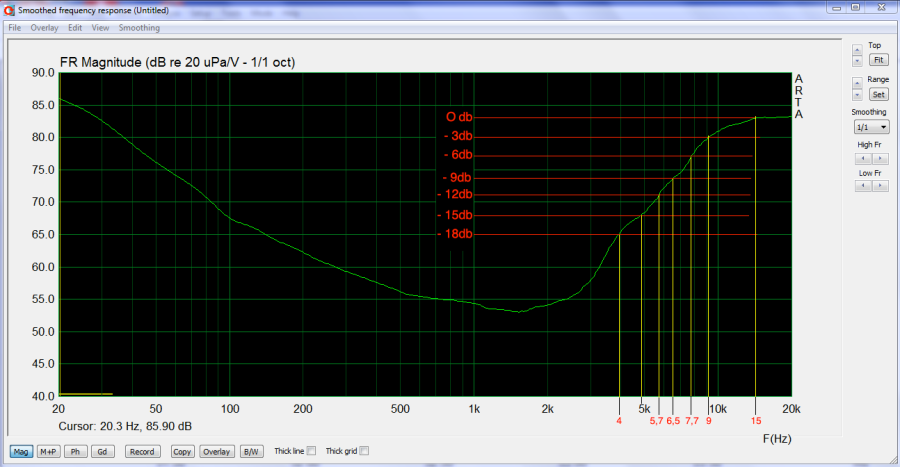
Task: Click the Copy button
Action: coord(182,452)
